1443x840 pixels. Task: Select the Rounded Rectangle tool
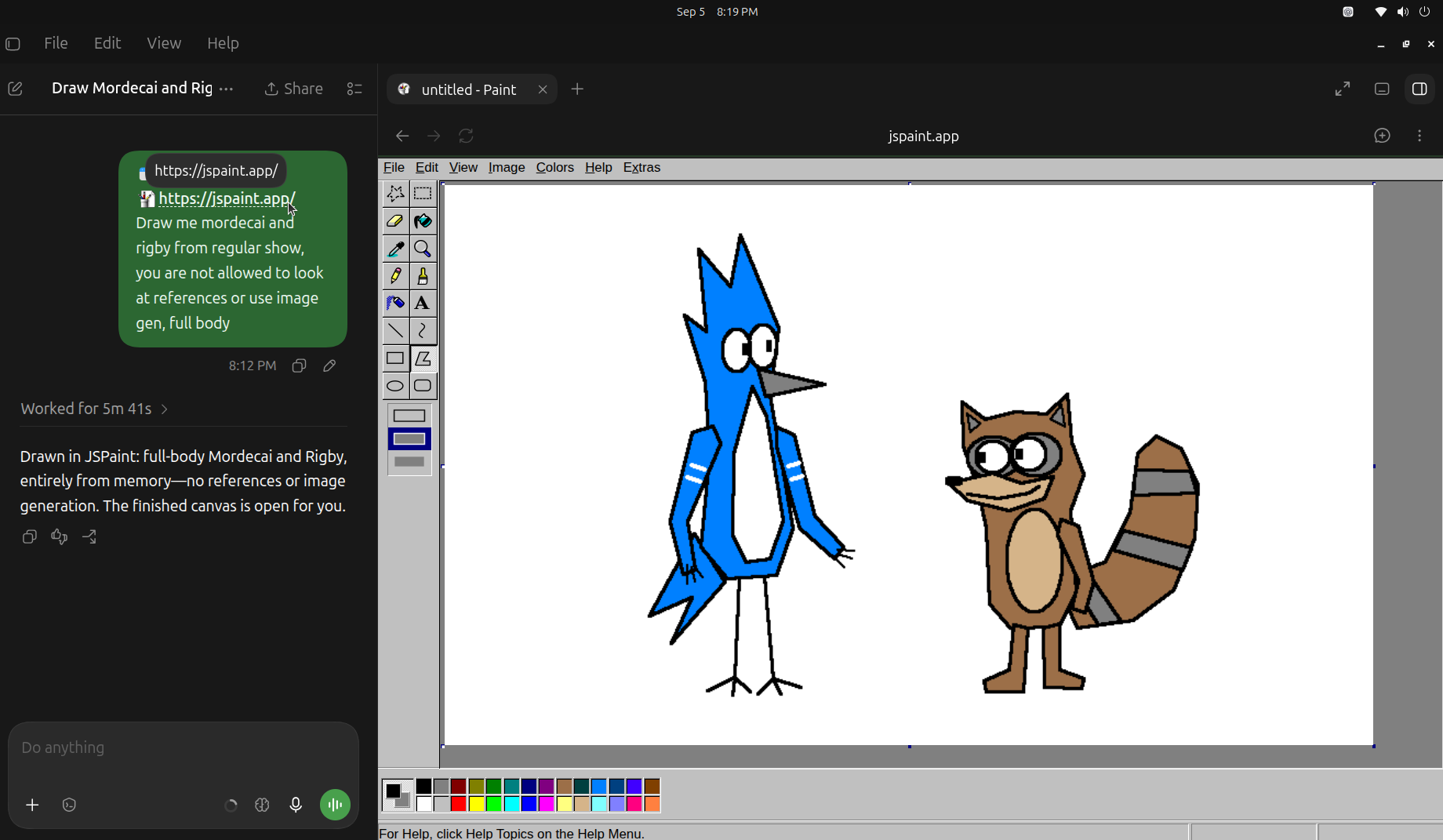click(423, 386)
